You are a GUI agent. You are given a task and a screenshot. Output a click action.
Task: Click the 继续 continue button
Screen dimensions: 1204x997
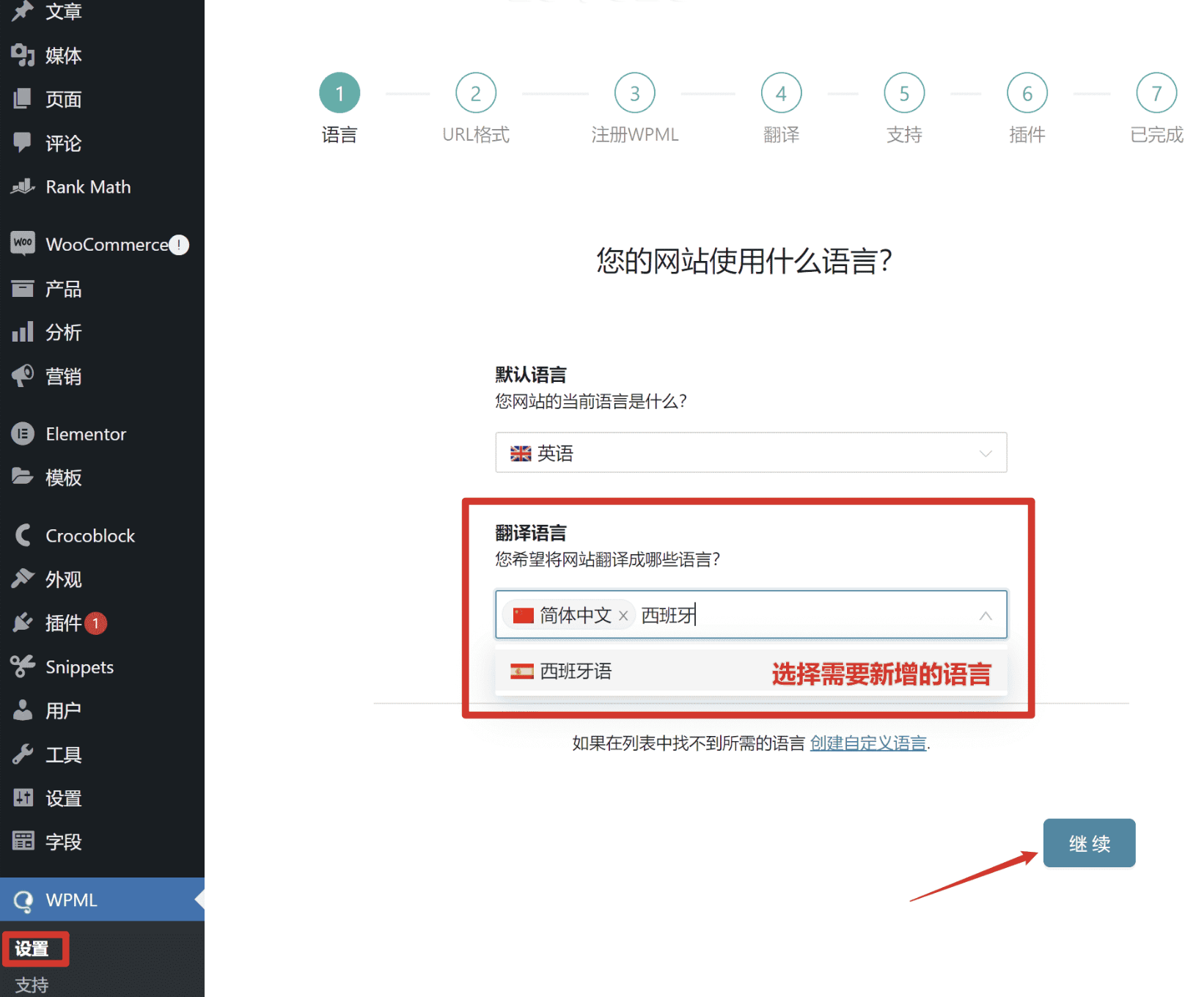[1090, 843]
